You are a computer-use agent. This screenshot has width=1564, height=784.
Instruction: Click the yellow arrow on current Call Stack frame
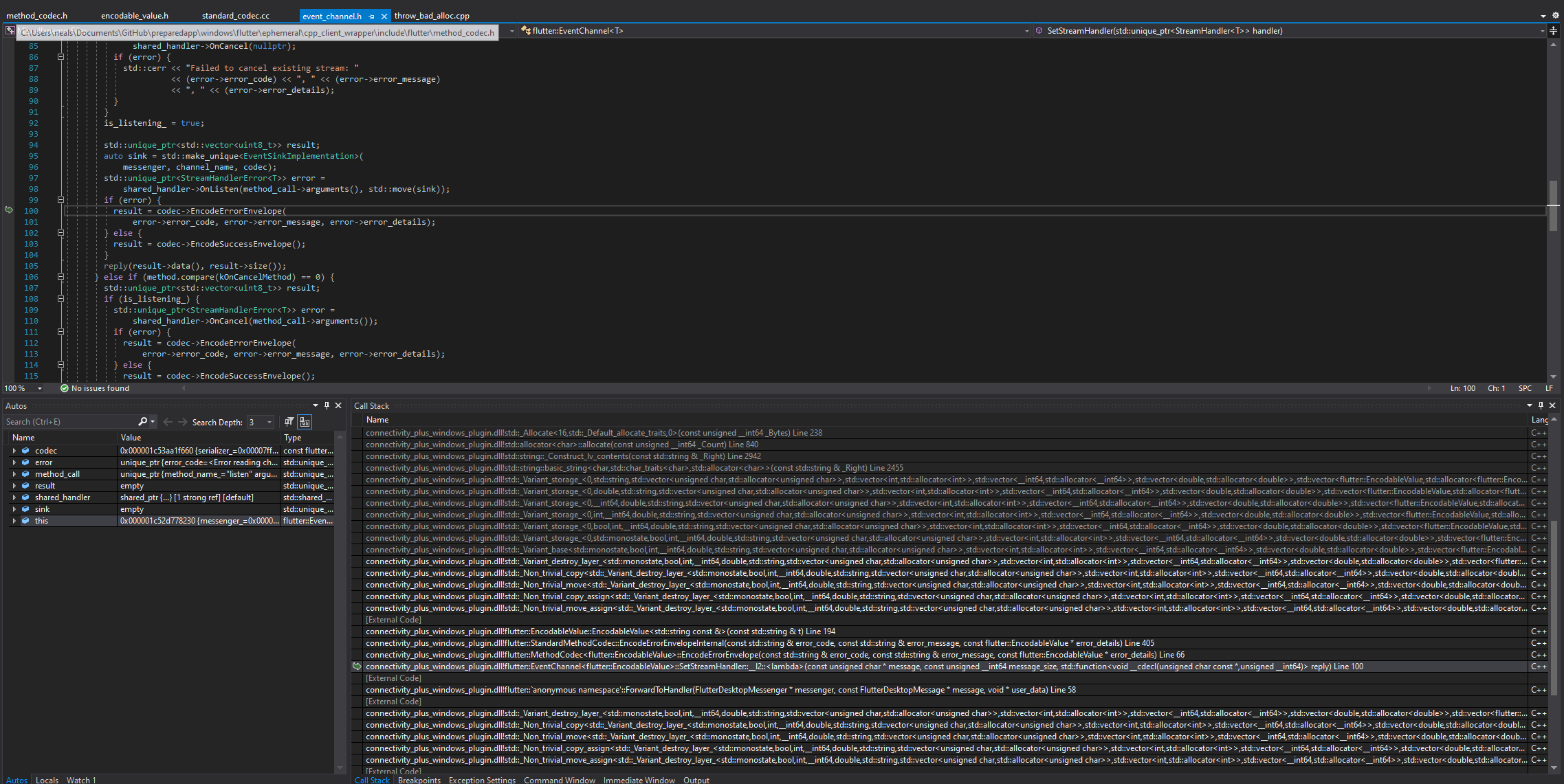pyautogui.click(x=357, y=666)
